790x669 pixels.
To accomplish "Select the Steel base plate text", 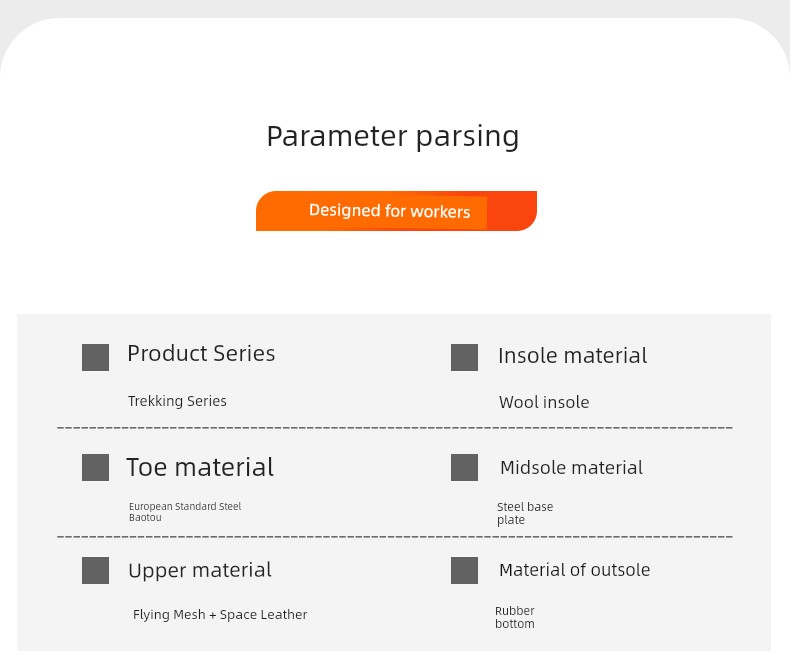I will 525,513.
